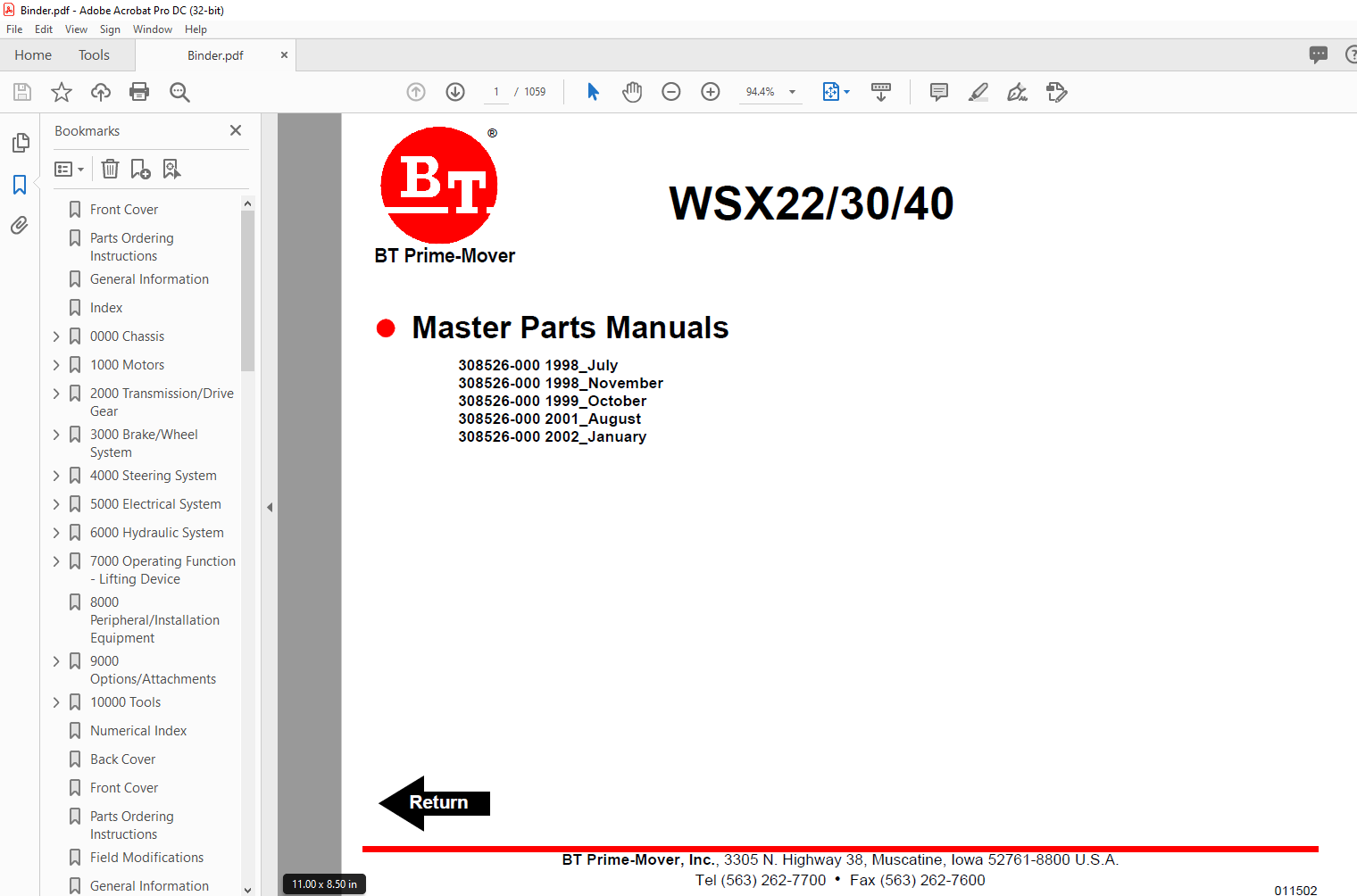Viewport: 1357px width, 896px height.
Task: Click the Return arrow on the page
Action: point(435,803)
